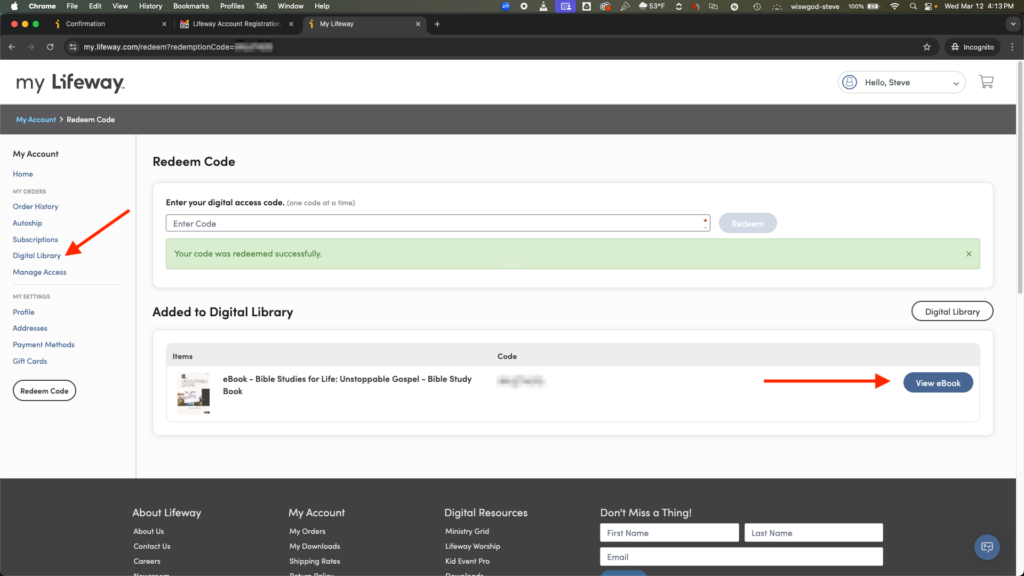Viewport: 1024px width, 576px height.
Task: Open the Lifeway Worship footer link
Action: [473, 547]
